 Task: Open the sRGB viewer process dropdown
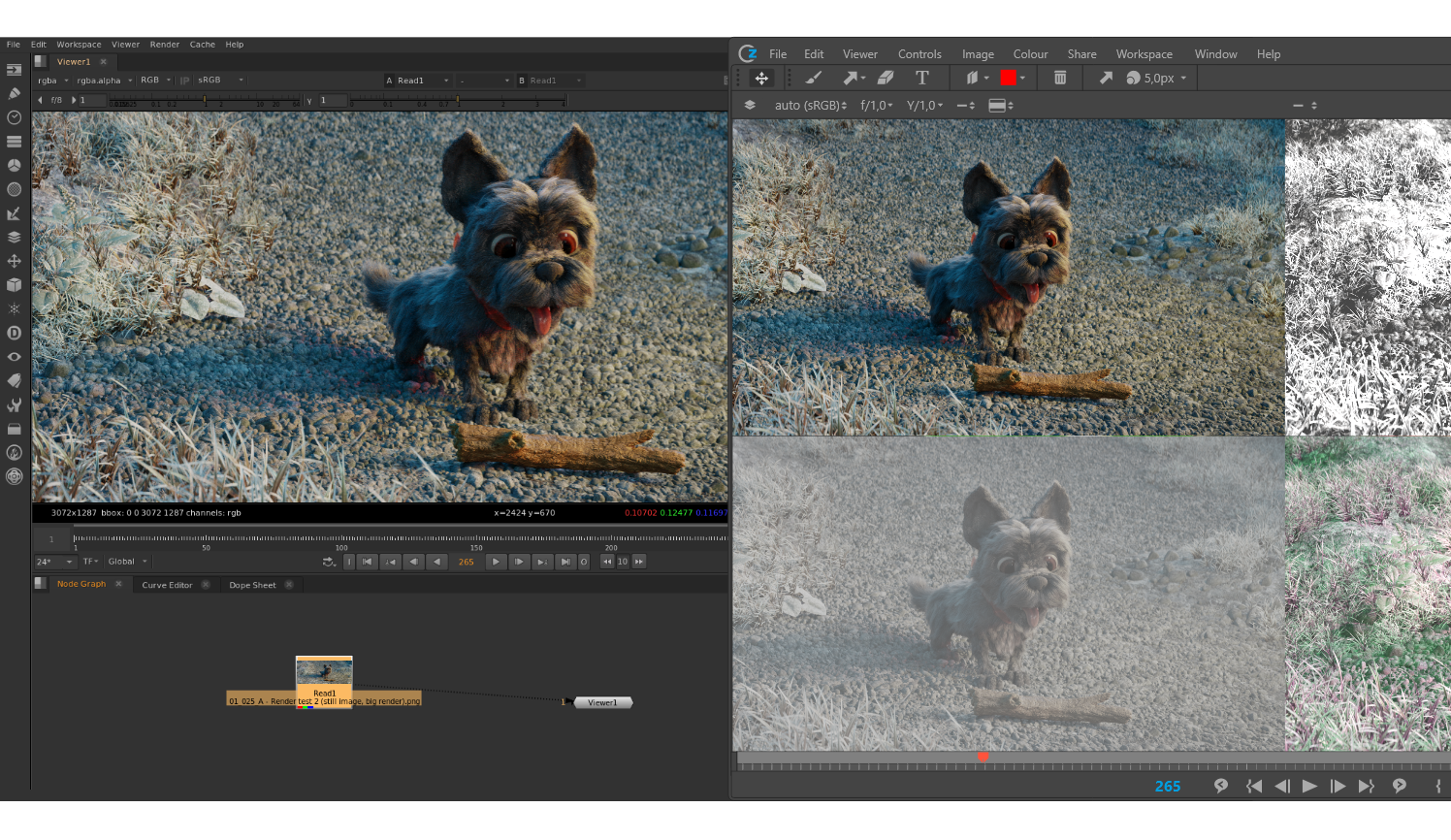[220, 81]
